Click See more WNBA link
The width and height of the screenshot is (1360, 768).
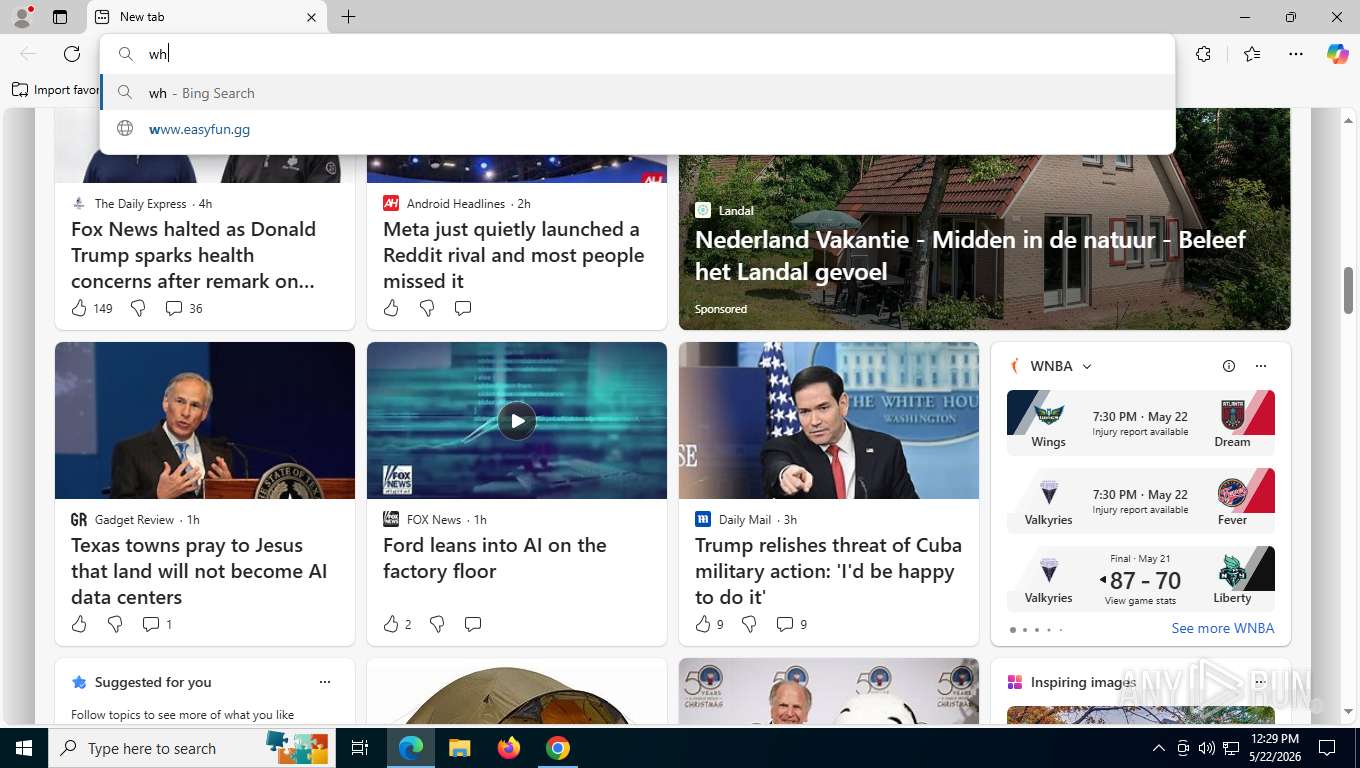coord(1223,628)
